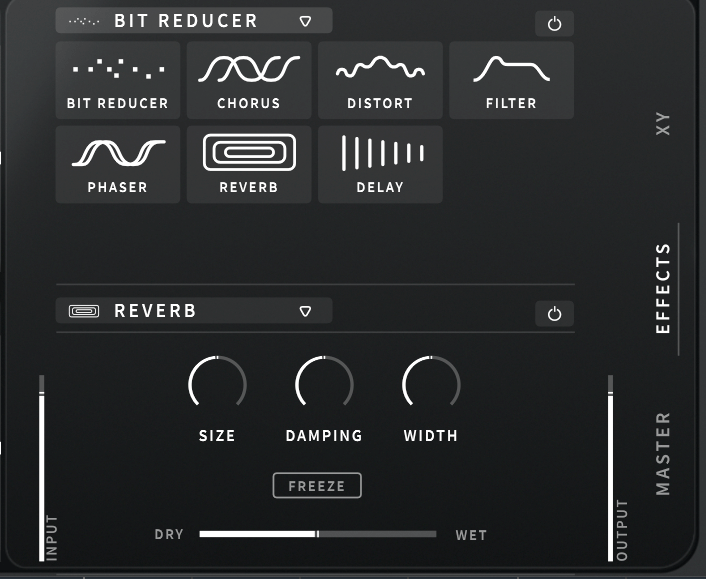Toggle power for the Bit Reducer slot
Screen dimensions: 706x579
(x=555, y=24)
